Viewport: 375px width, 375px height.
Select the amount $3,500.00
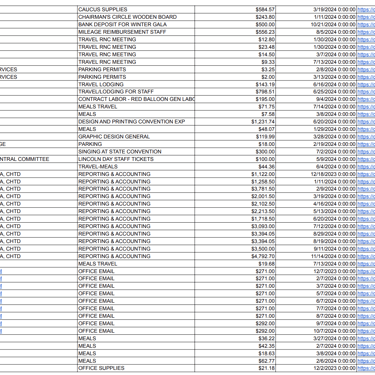263,249
